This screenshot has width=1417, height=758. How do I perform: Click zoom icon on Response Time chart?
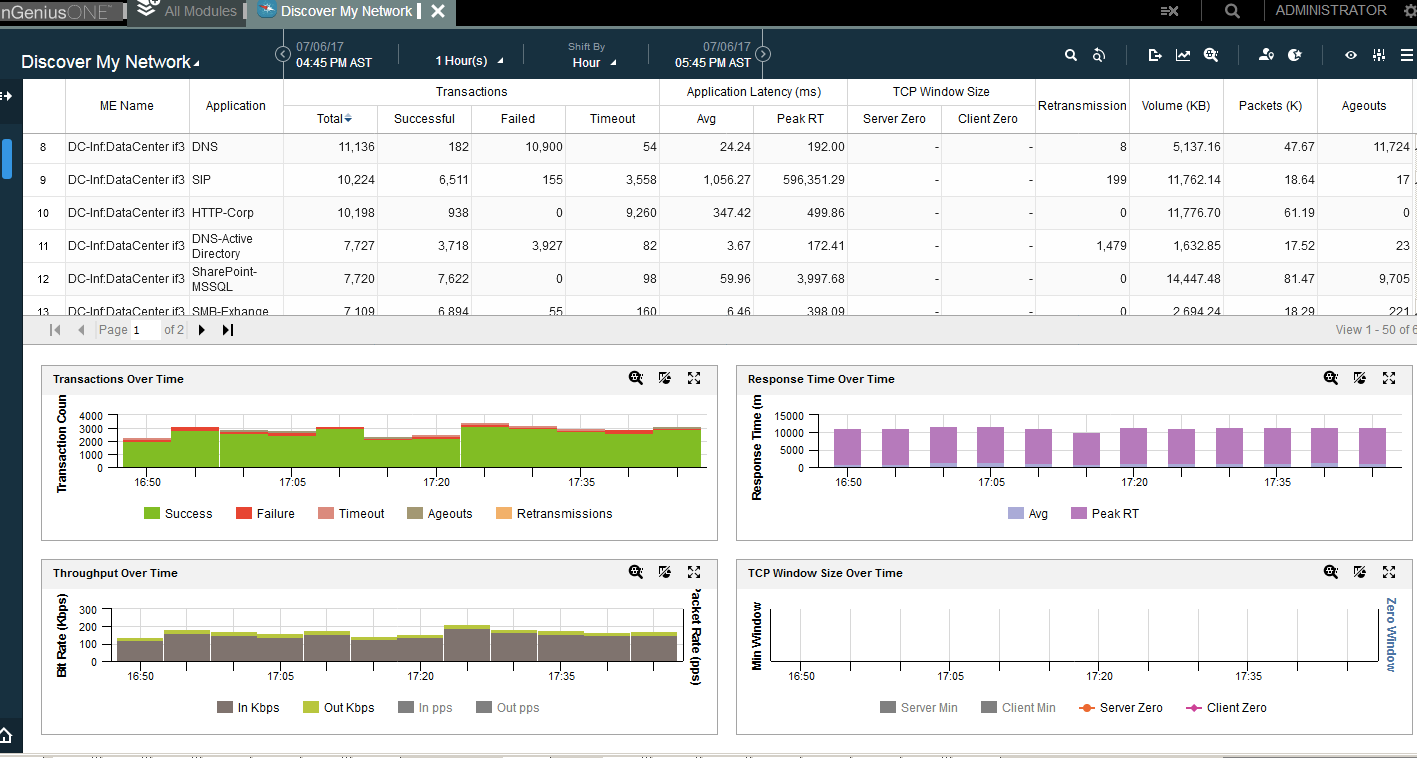(x=1331, y=378)
